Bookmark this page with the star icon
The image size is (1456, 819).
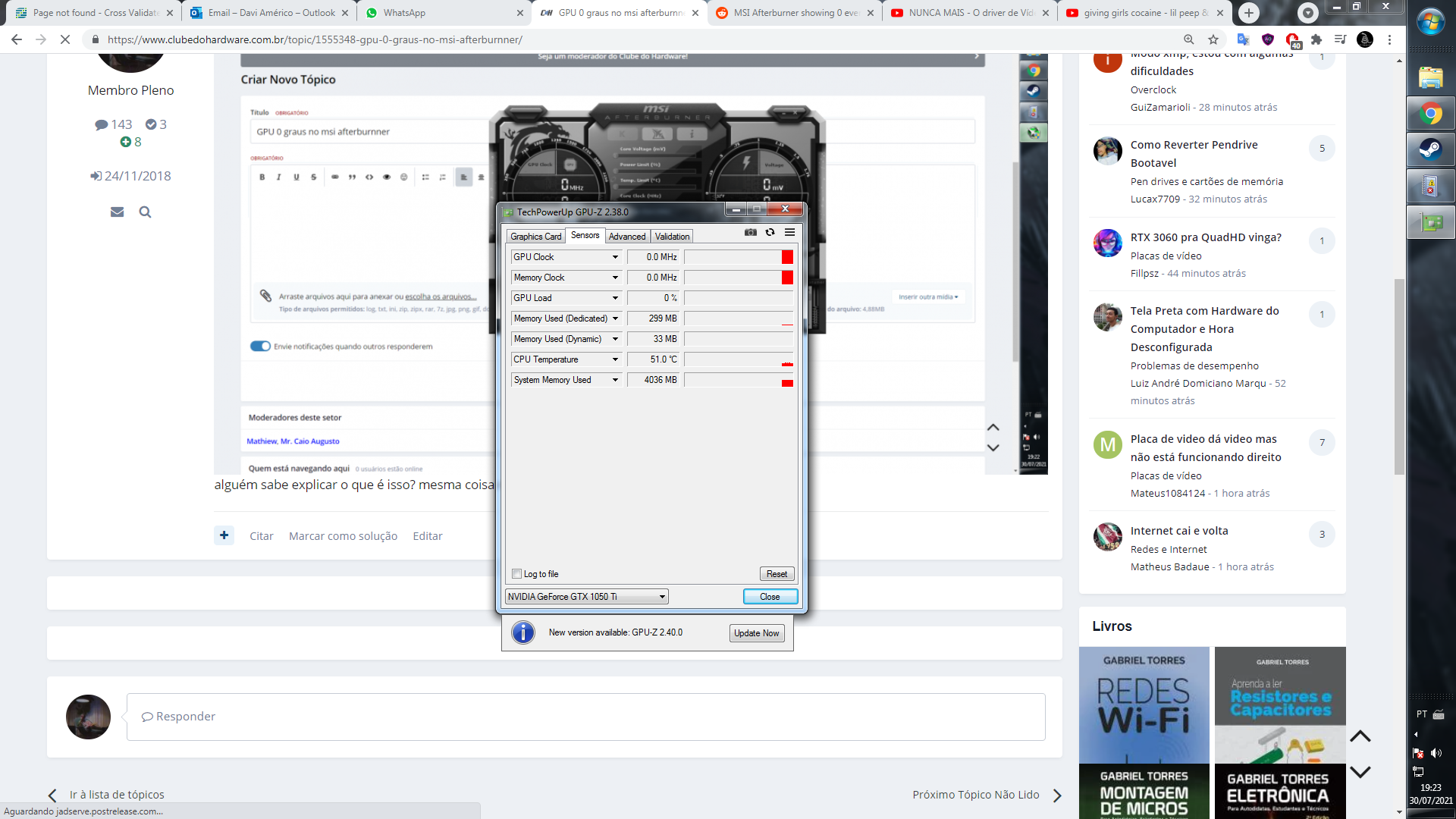point(1213,39)
